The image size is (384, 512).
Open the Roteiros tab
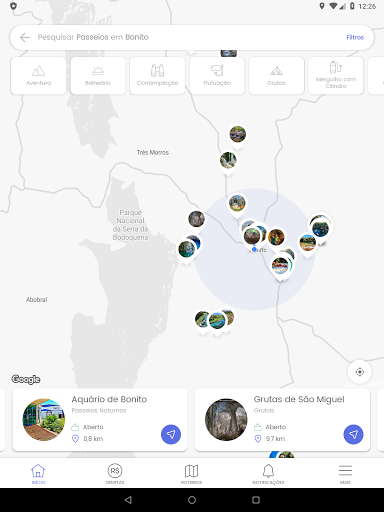(x=191, y=474)
